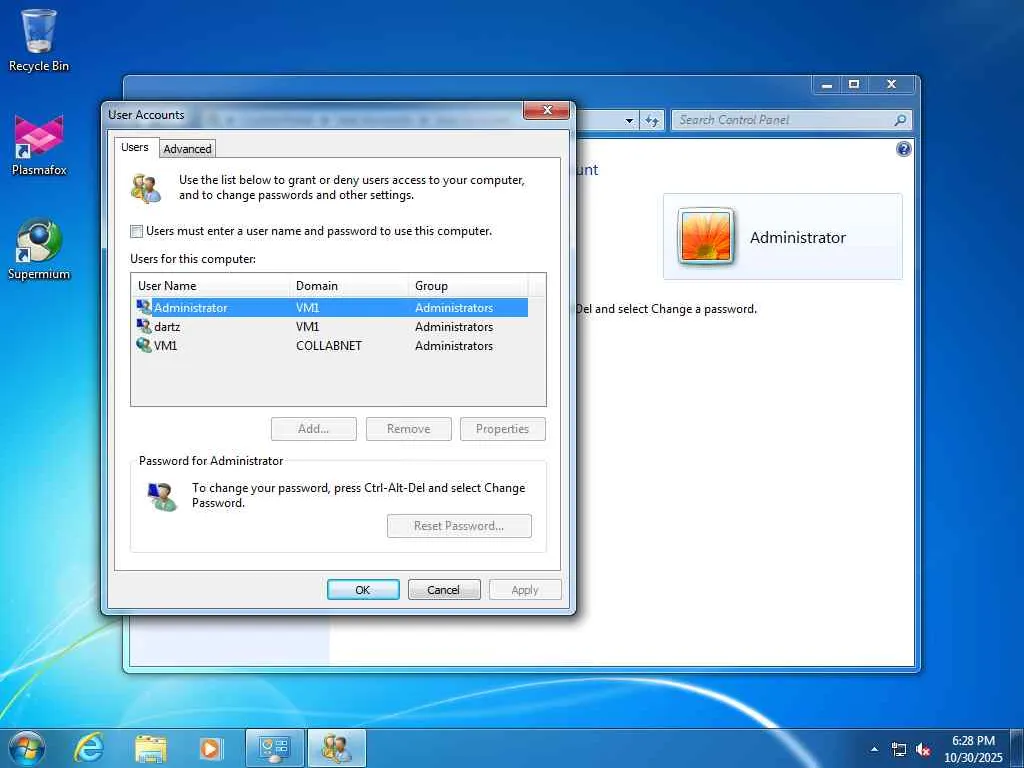
Task: Open the network status tray icon
Action: [899, 750]
